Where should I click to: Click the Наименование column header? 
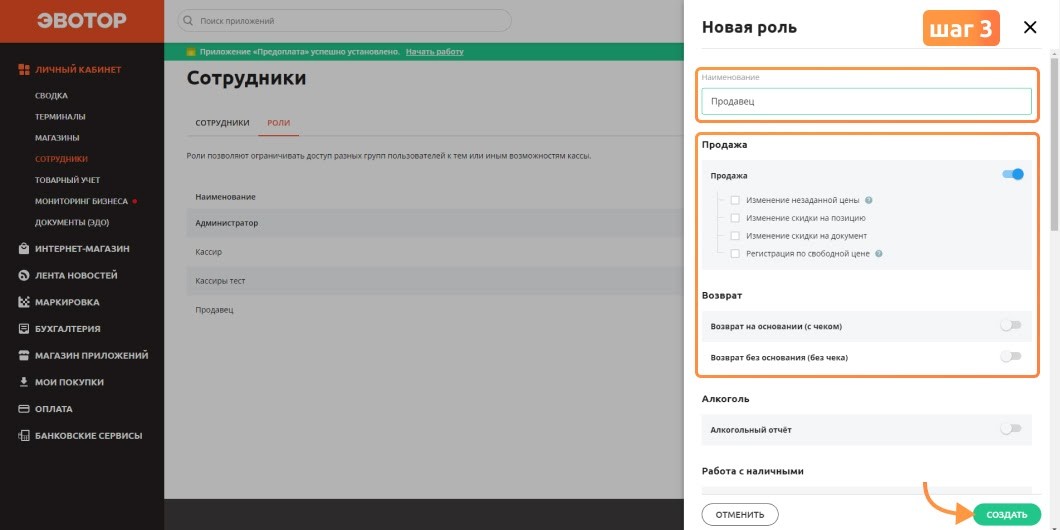(x=225, y=197)
